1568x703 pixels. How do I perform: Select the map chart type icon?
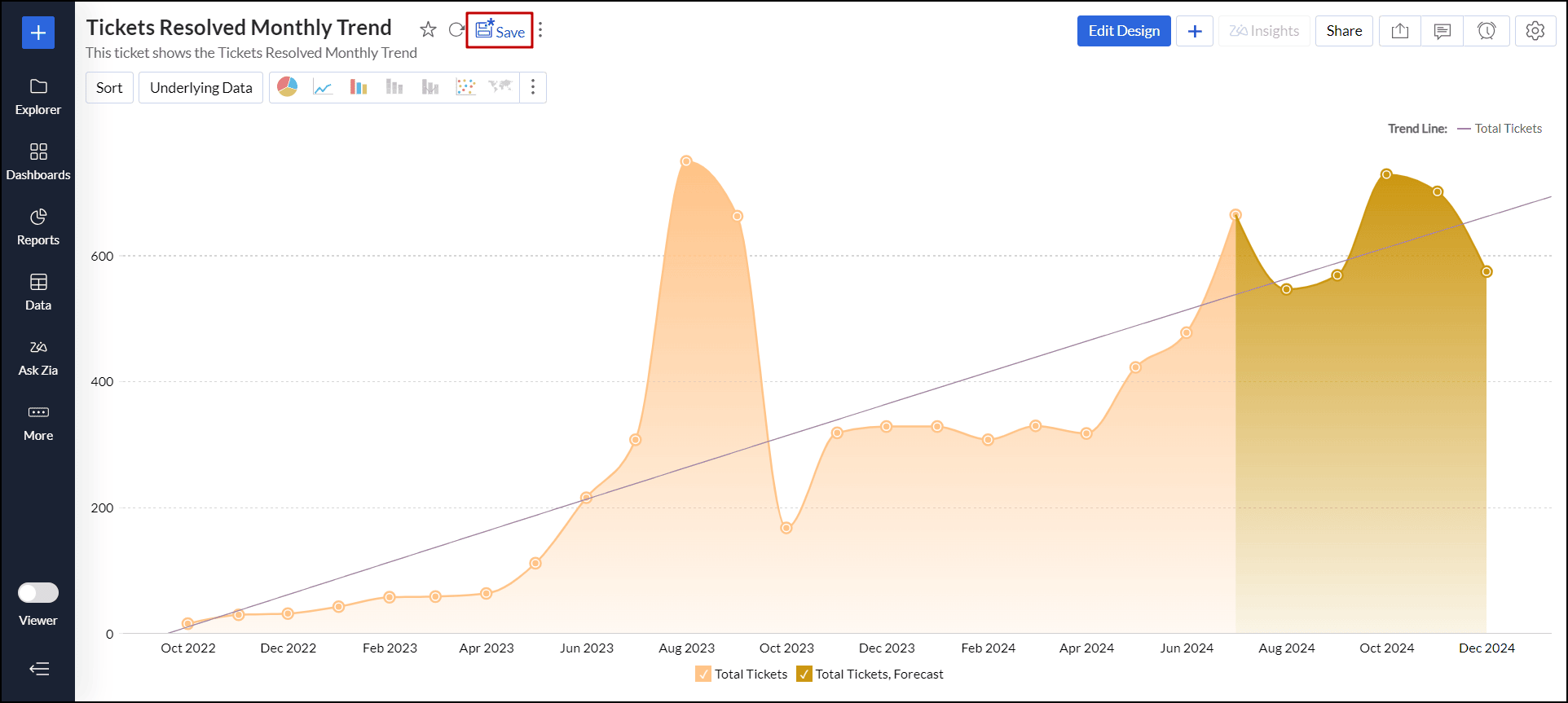click(500, 87)
